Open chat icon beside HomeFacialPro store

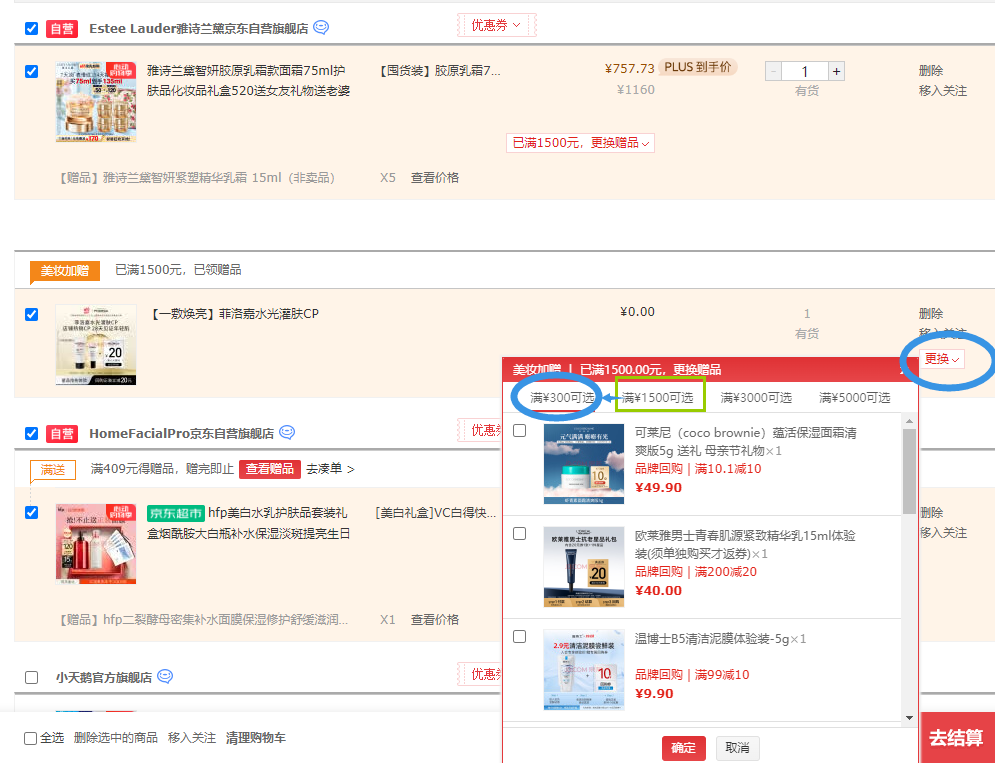tap(287, 432)
